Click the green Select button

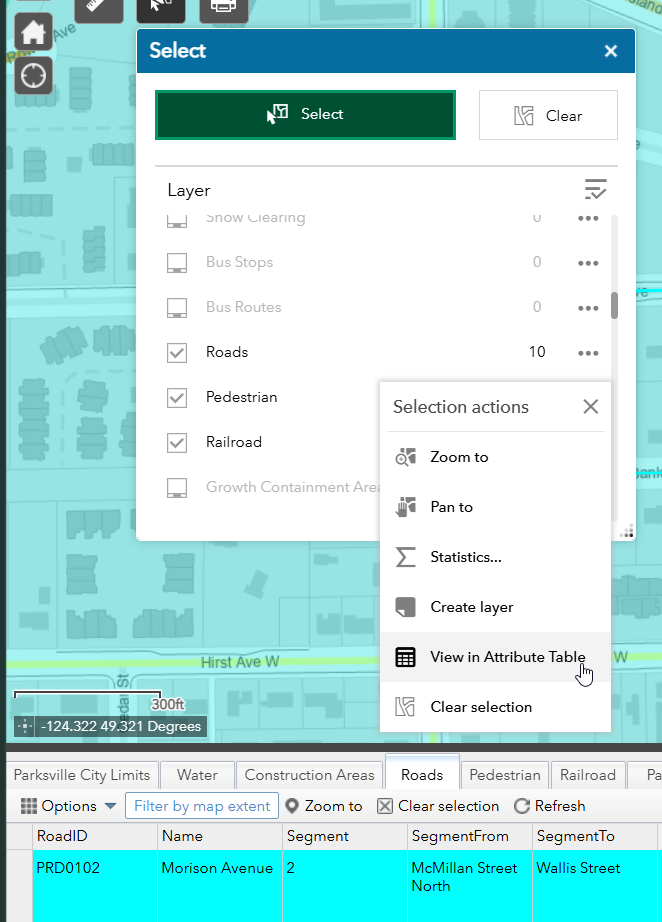(x=305, y=115)
